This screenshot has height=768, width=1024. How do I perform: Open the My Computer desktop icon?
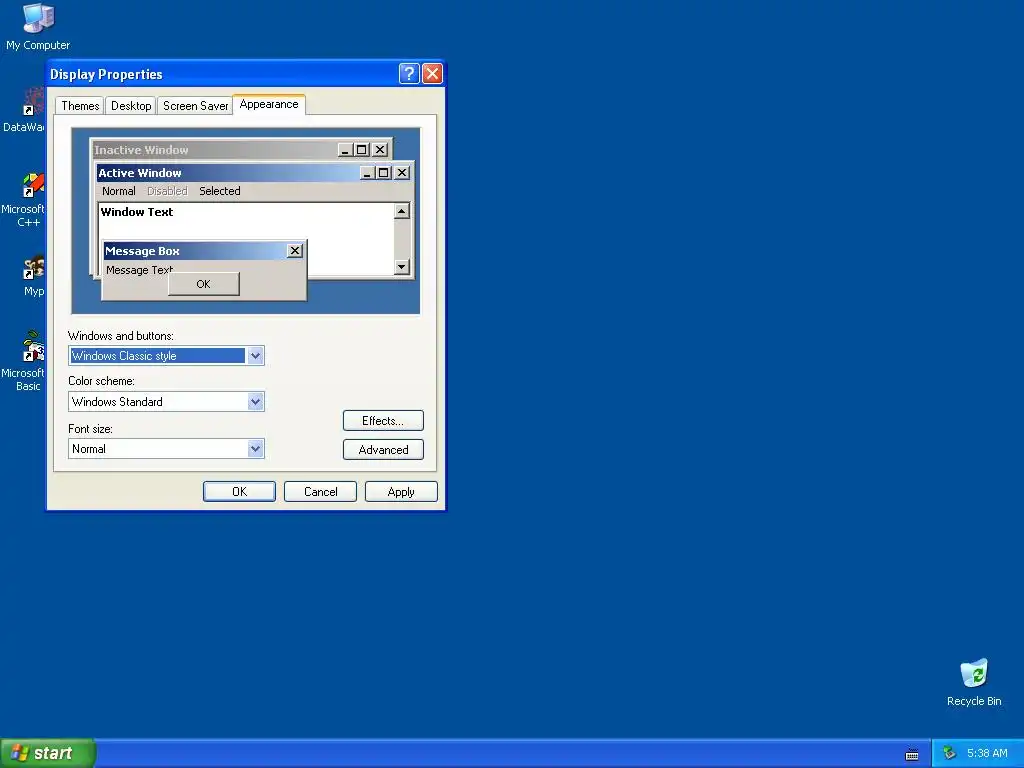38,26
